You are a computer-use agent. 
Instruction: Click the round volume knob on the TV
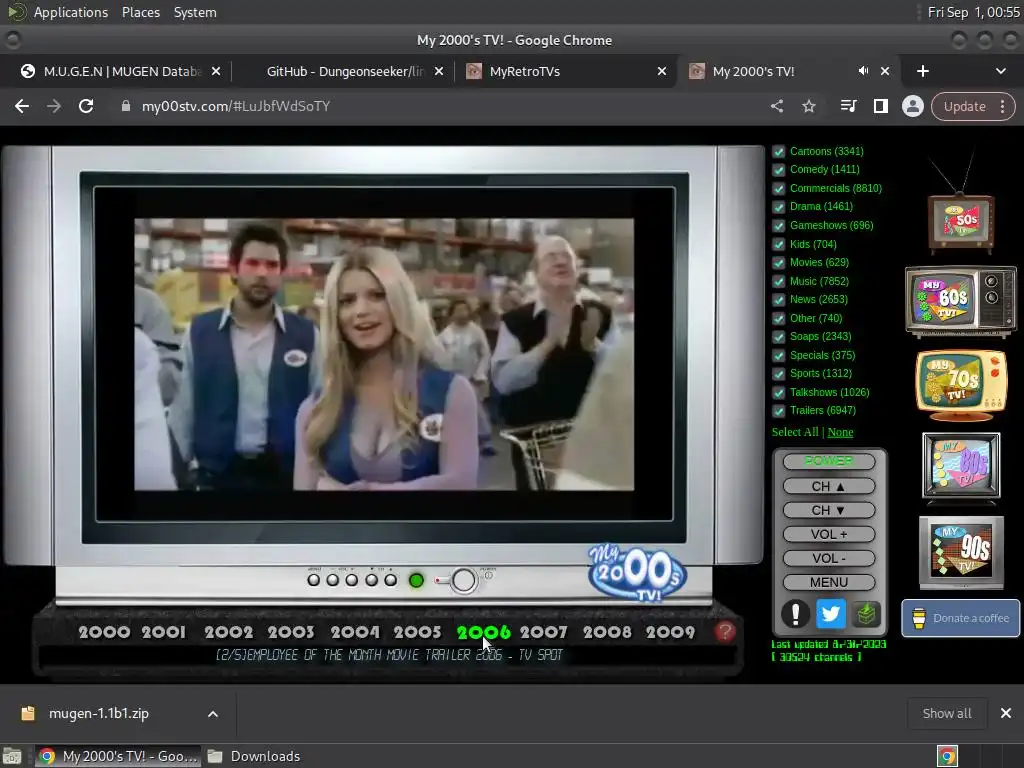pyautogui.click(x=463, y=580)
